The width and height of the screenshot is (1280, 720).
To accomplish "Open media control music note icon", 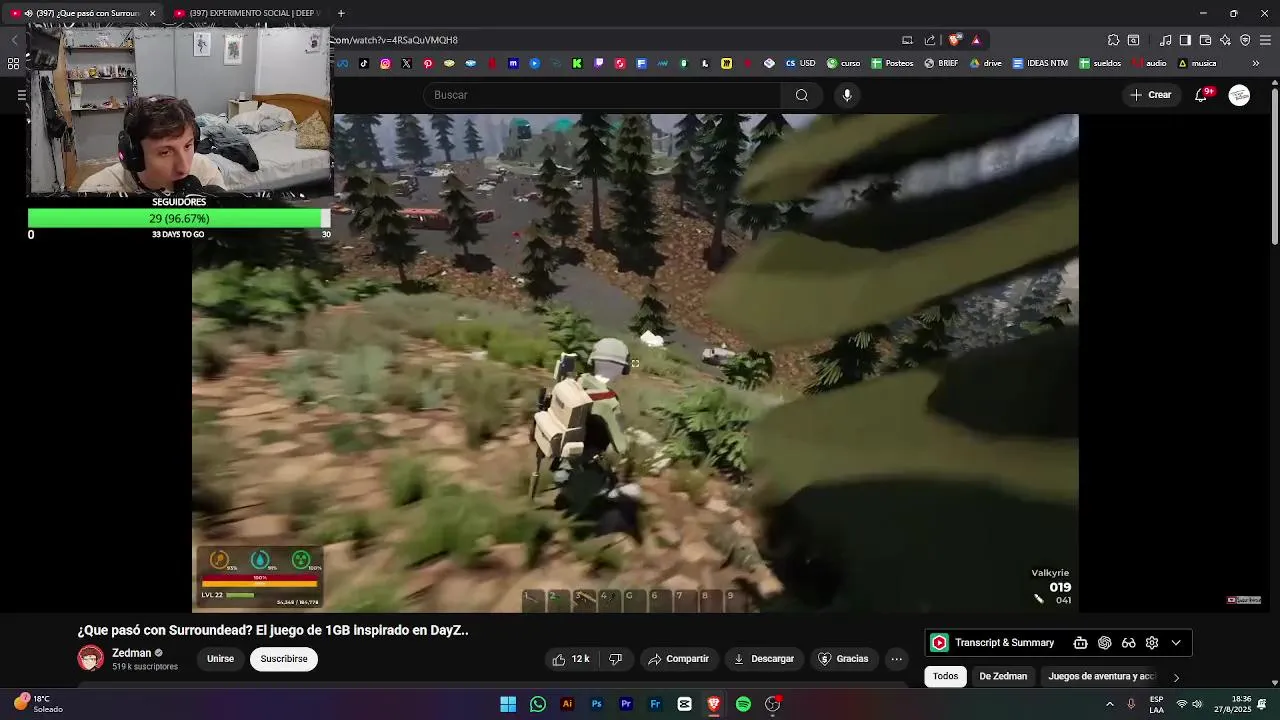I will pos(1165,40).
